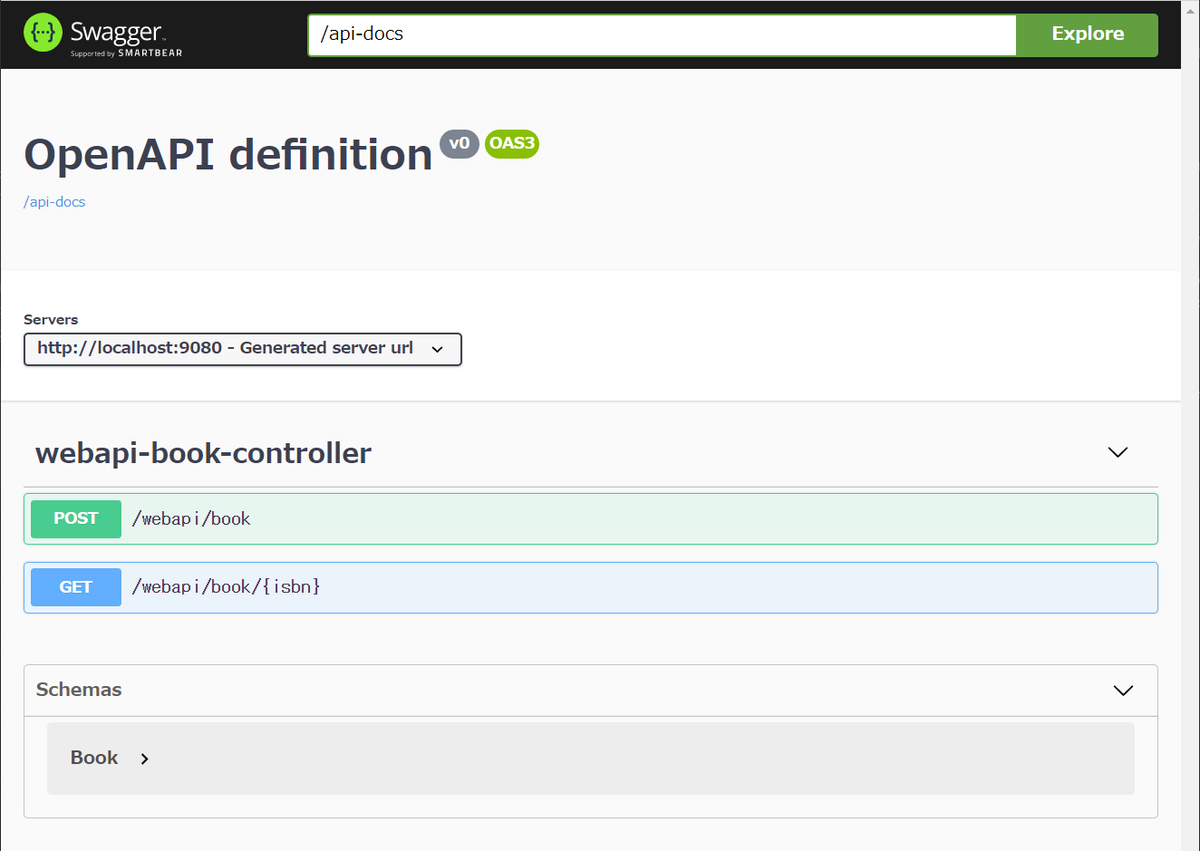This screenshot has height=851, width=1200.
Task: Click the POST /webapi/book path text
Action: (191, 519)
